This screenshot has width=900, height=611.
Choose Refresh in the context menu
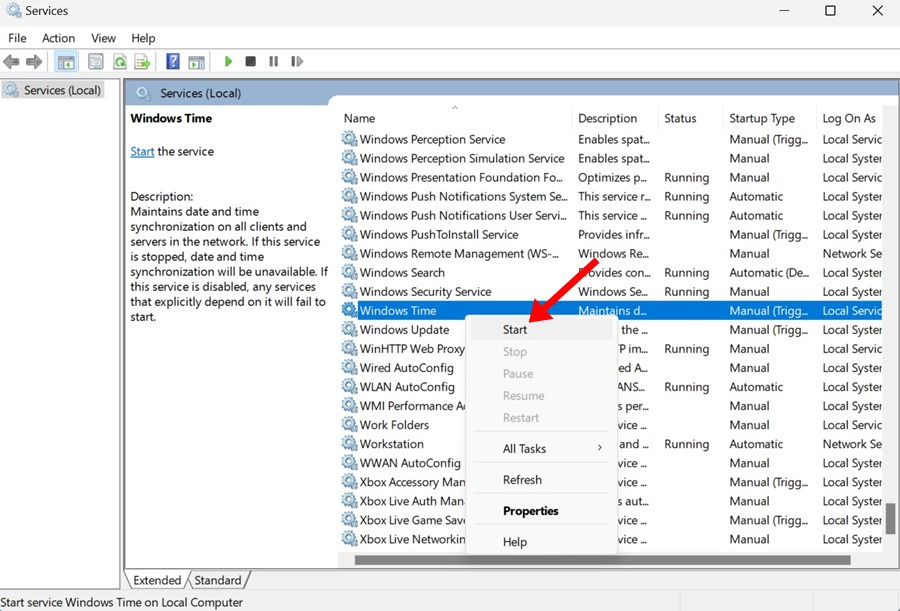[541, 479]
